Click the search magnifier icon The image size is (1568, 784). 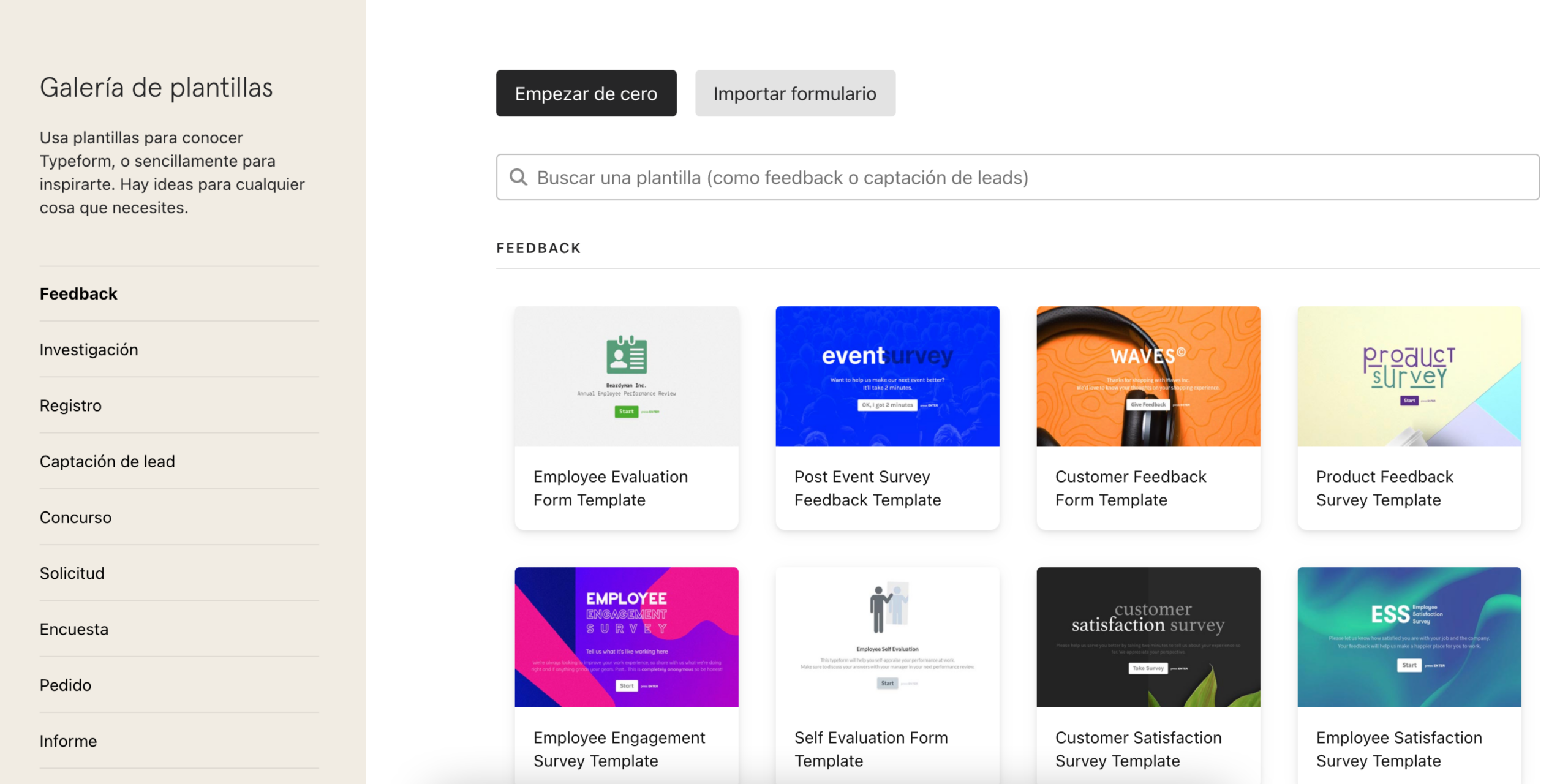click(518, 177)
